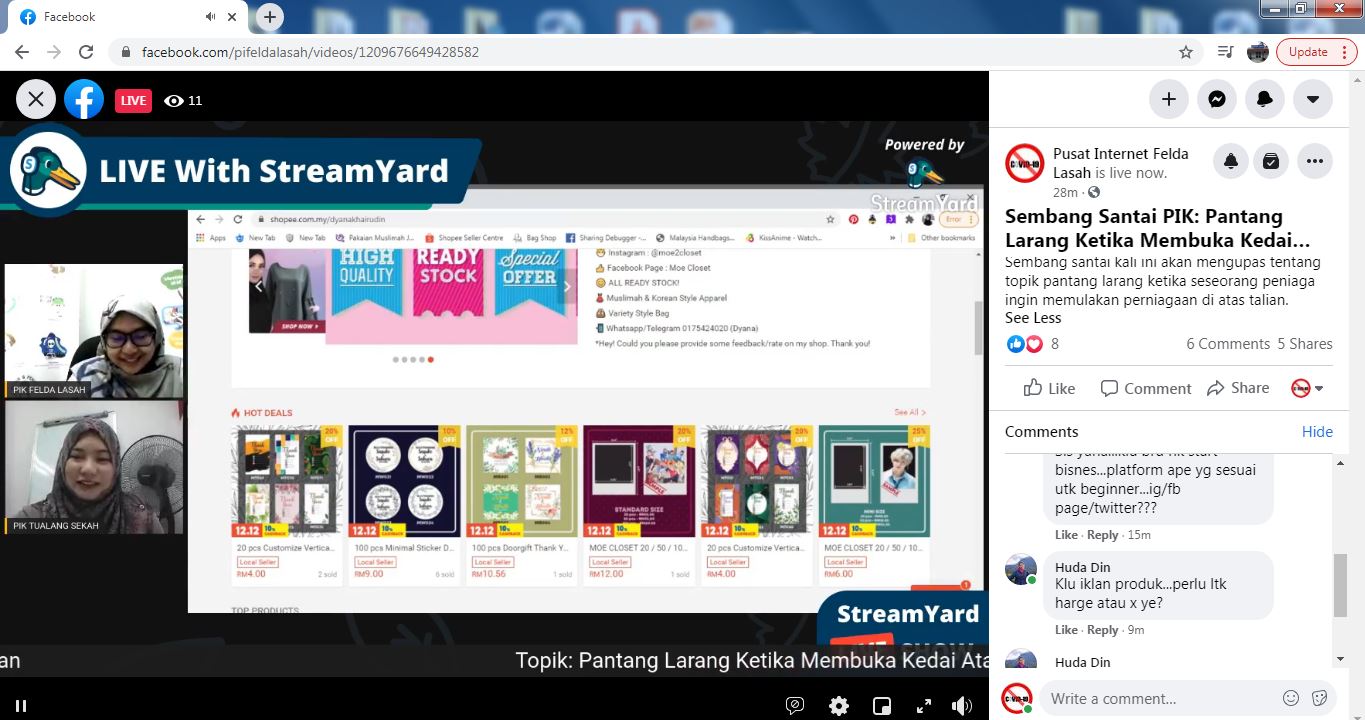Click the PIK TUALANG SEKAH webcam feed
The width and height of the screenshot is (1365, 720).
click(x=94, y=467)
